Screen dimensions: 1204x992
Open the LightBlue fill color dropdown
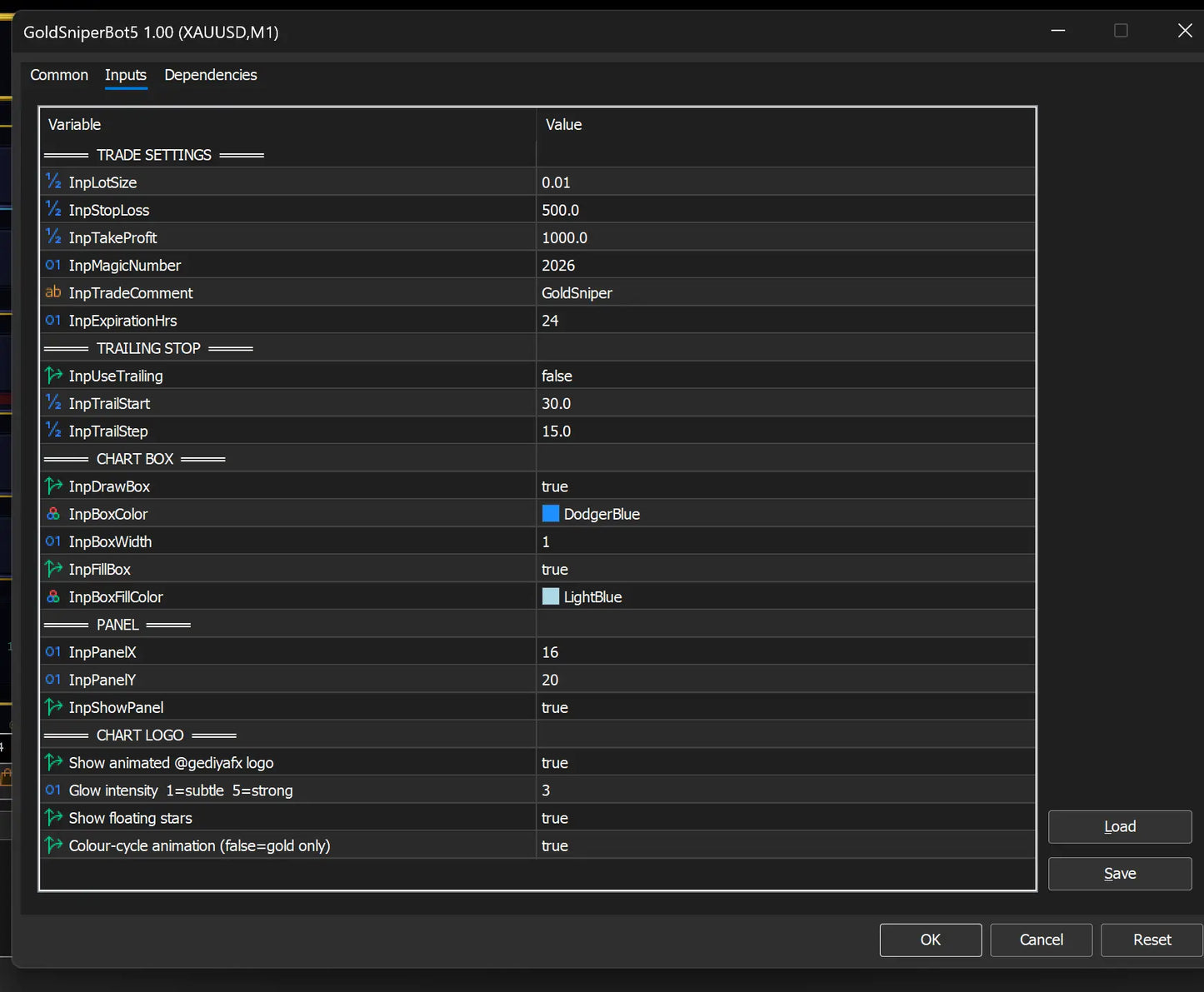pos(786,596)
